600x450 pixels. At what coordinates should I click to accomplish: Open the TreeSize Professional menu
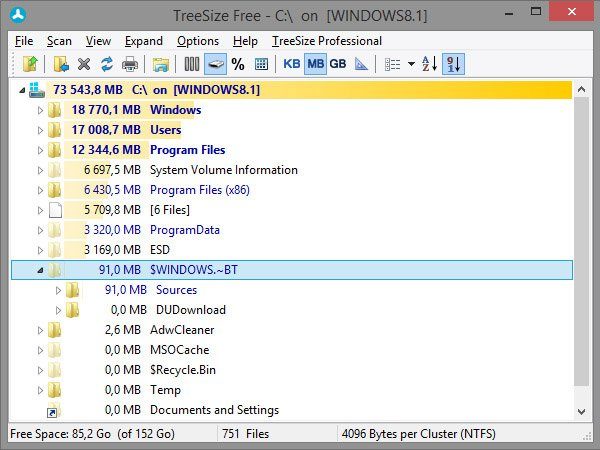pyautogui.click(x=327, y=41)
